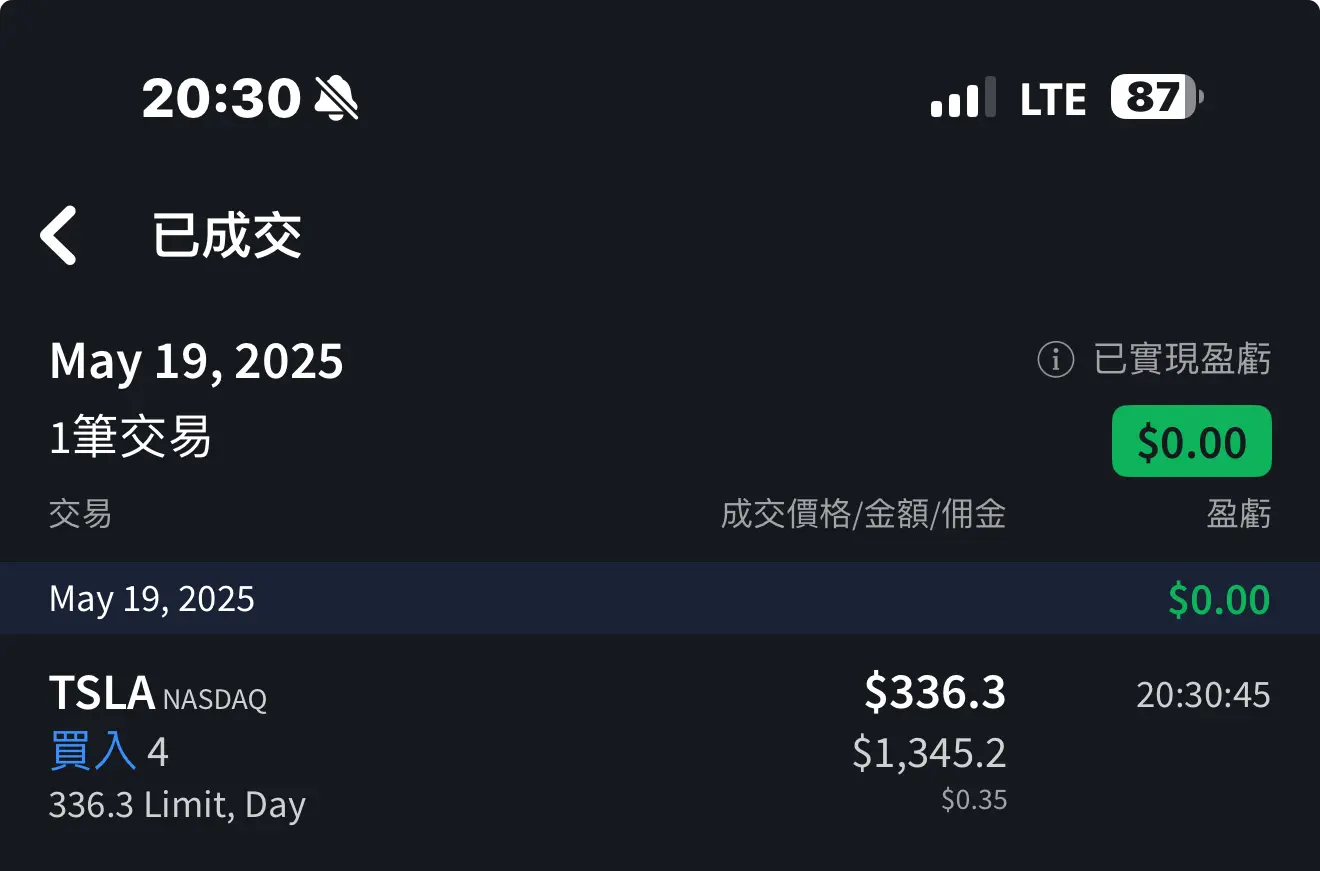Tap the green $0.00 realized P&L badge
Screen dimensions: 1320x871
1191,441
